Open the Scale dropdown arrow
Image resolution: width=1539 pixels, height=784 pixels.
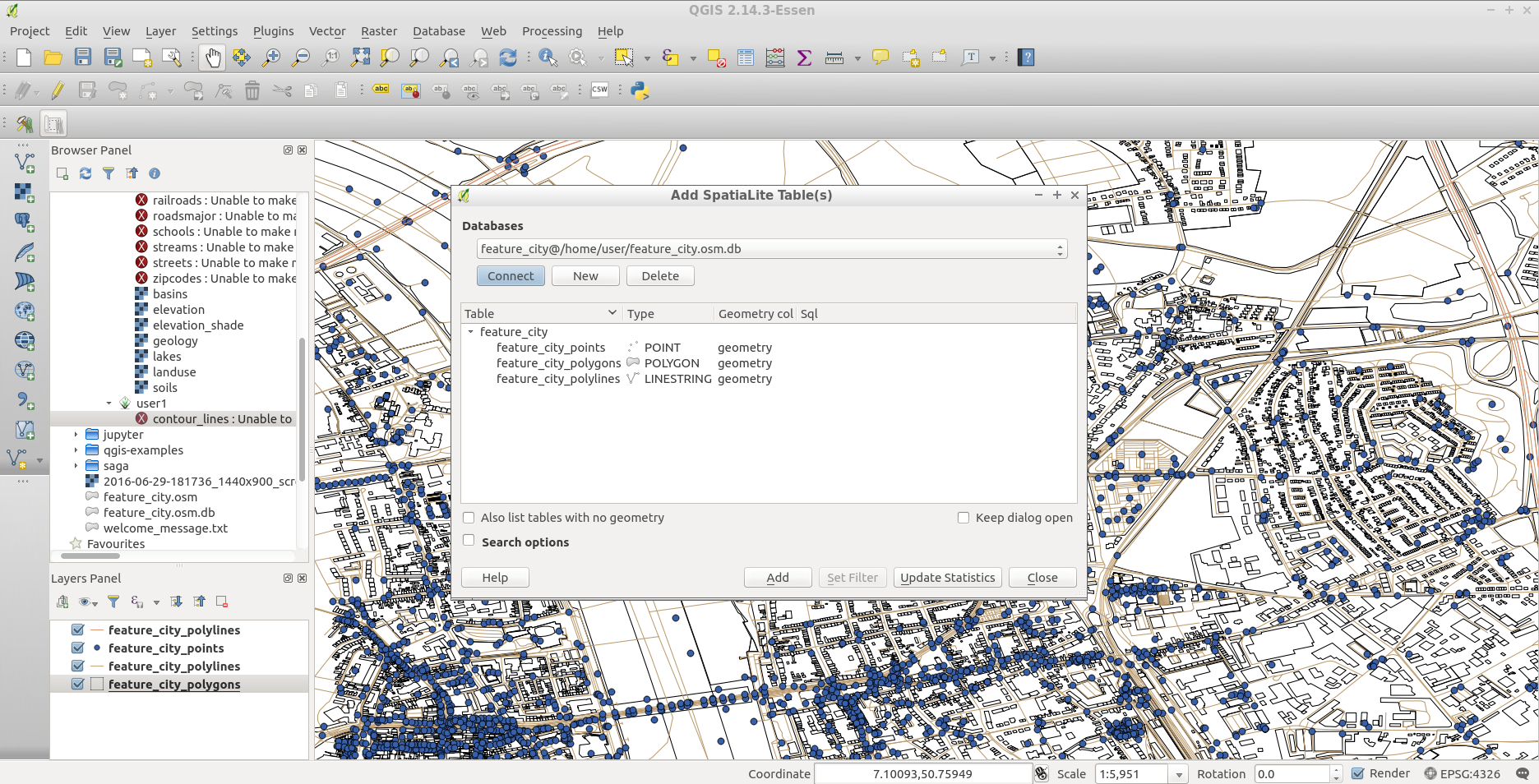[x=1179, y=774]
